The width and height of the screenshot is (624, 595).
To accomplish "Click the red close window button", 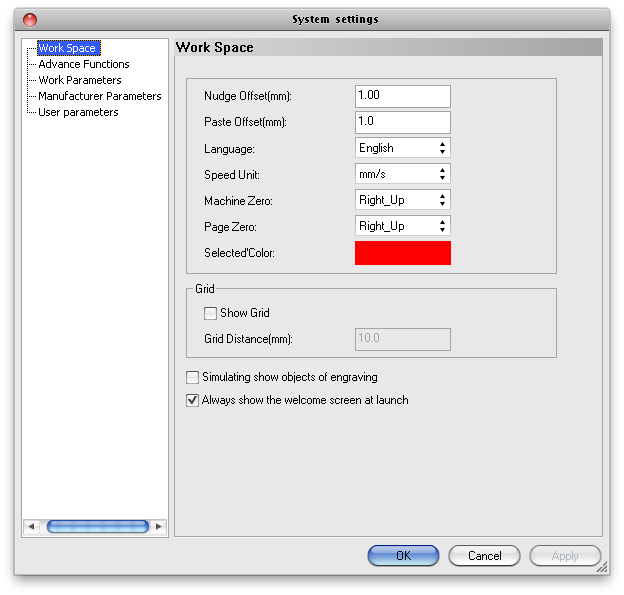I will pyautogui.click(x=30, y=19).
